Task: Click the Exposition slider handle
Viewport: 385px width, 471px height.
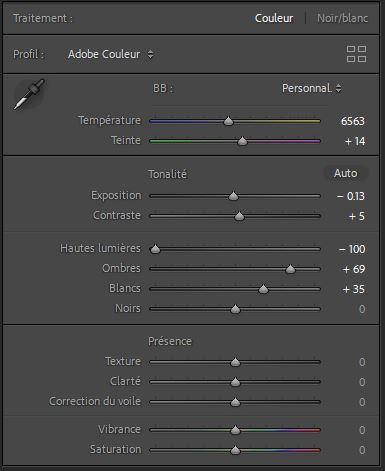Action: (233, 196)
